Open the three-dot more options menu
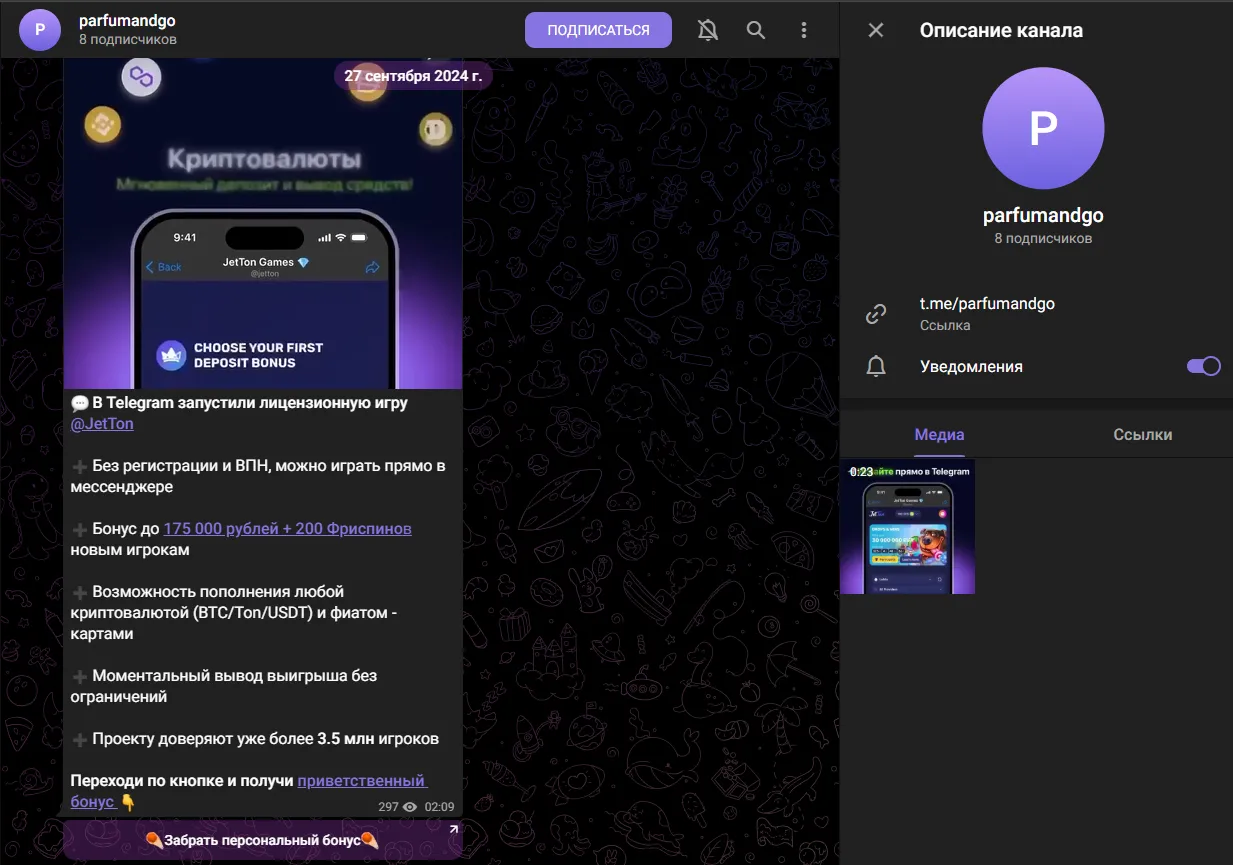 tap(804, 30)
